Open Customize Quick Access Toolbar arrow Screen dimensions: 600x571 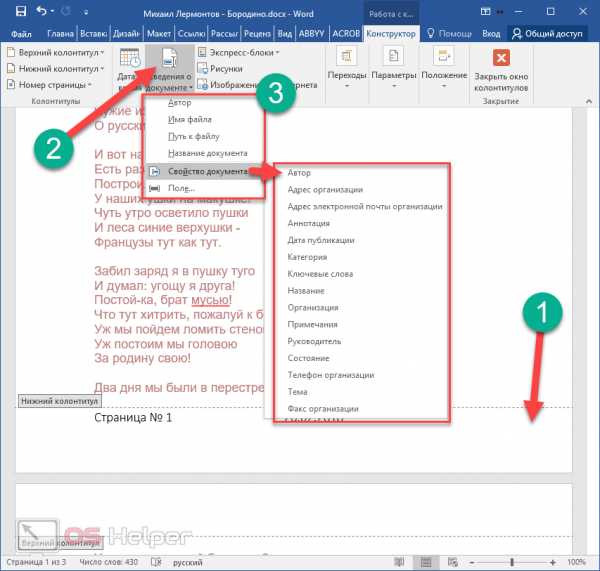coord(86,12)
